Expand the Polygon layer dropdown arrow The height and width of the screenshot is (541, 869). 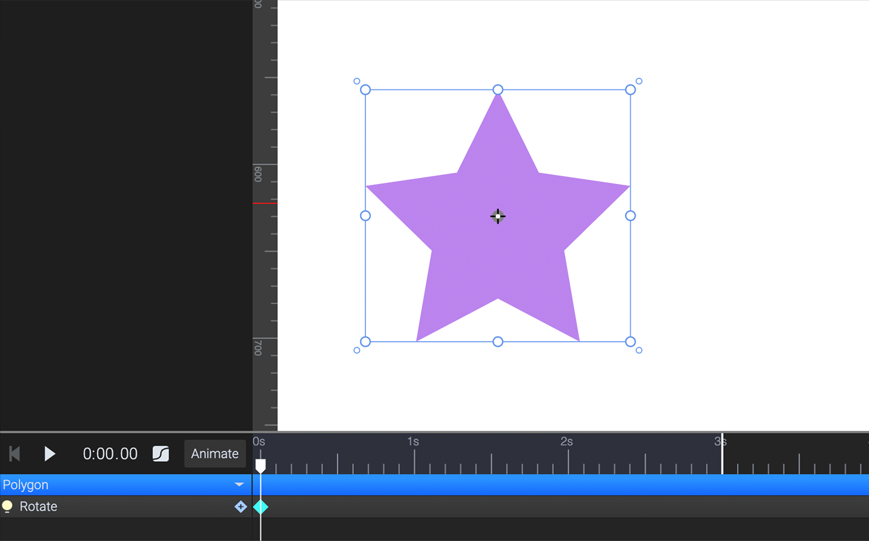[239, 484]
